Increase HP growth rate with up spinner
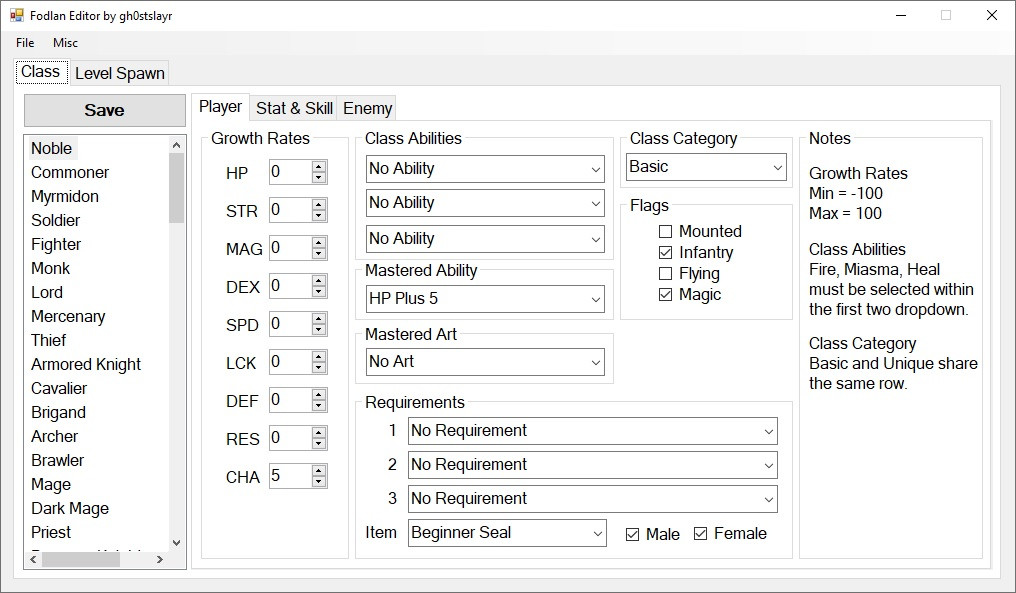 [x=319, y=167]
